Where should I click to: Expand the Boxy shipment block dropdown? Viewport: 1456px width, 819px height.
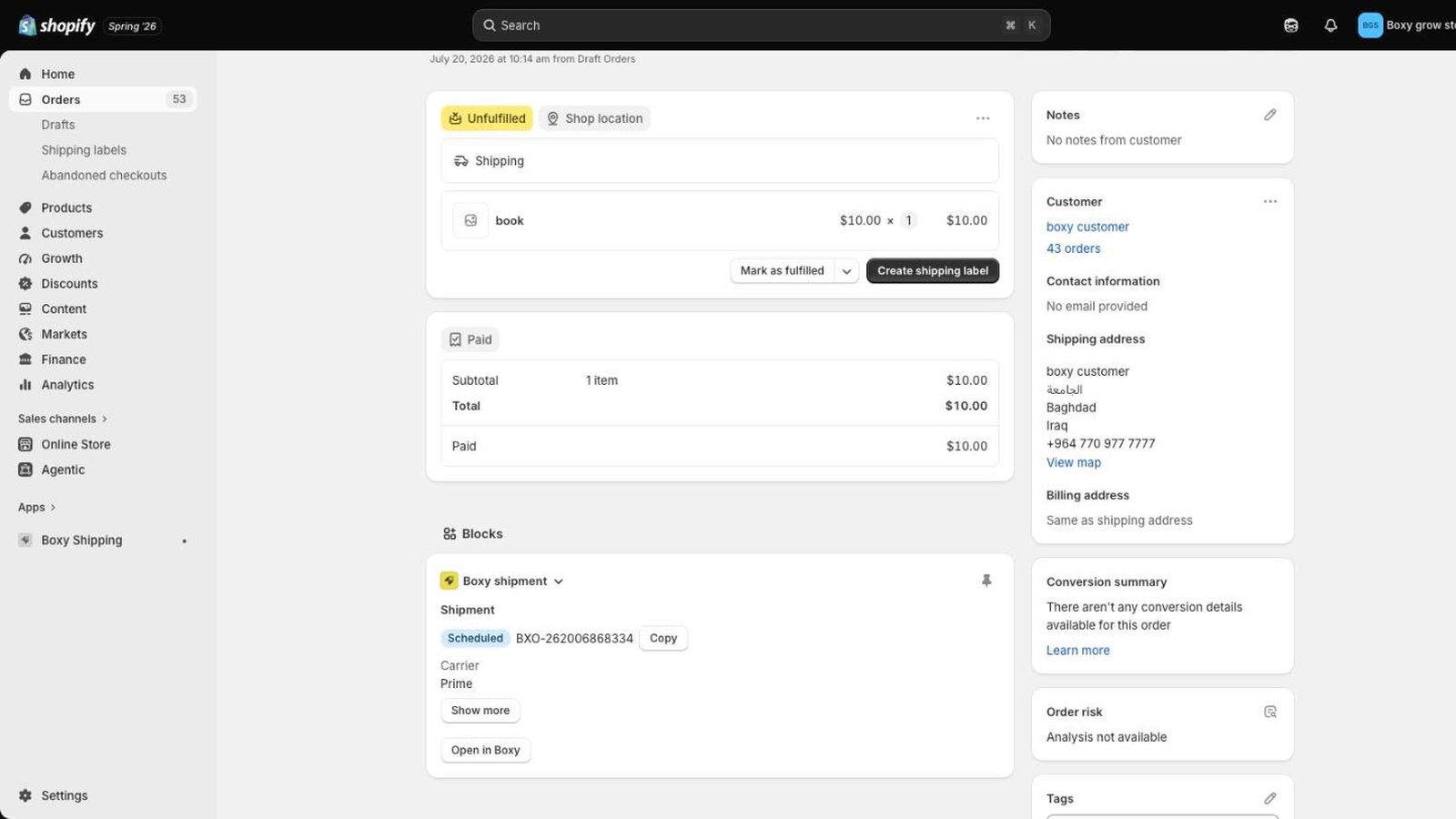coord(559,581)
